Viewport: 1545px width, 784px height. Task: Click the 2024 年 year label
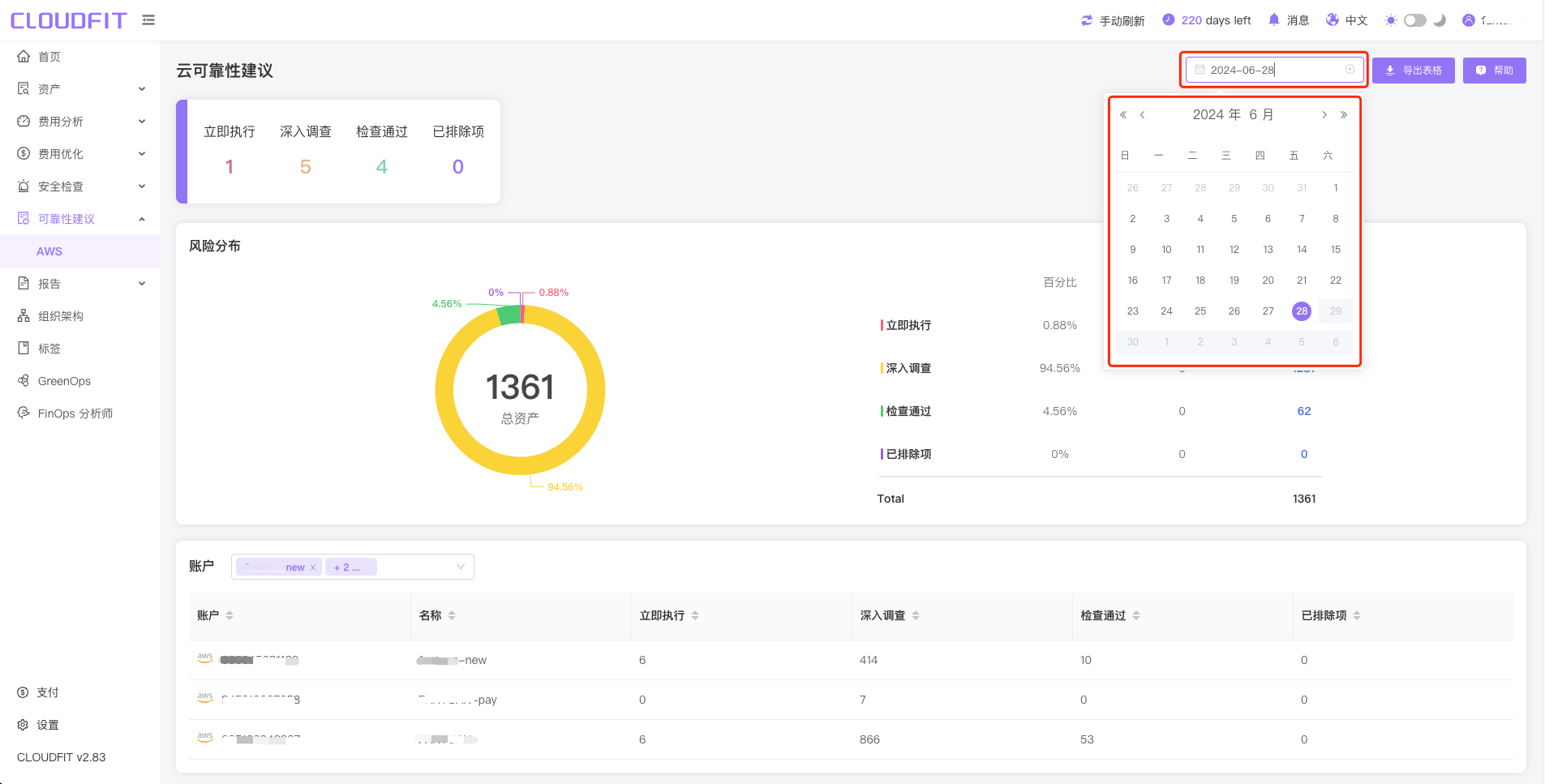(x=1217, y=115)
